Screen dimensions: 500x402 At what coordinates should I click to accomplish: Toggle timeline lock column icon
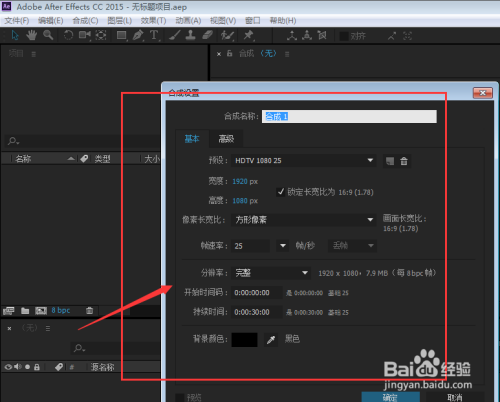pos(37,367)
